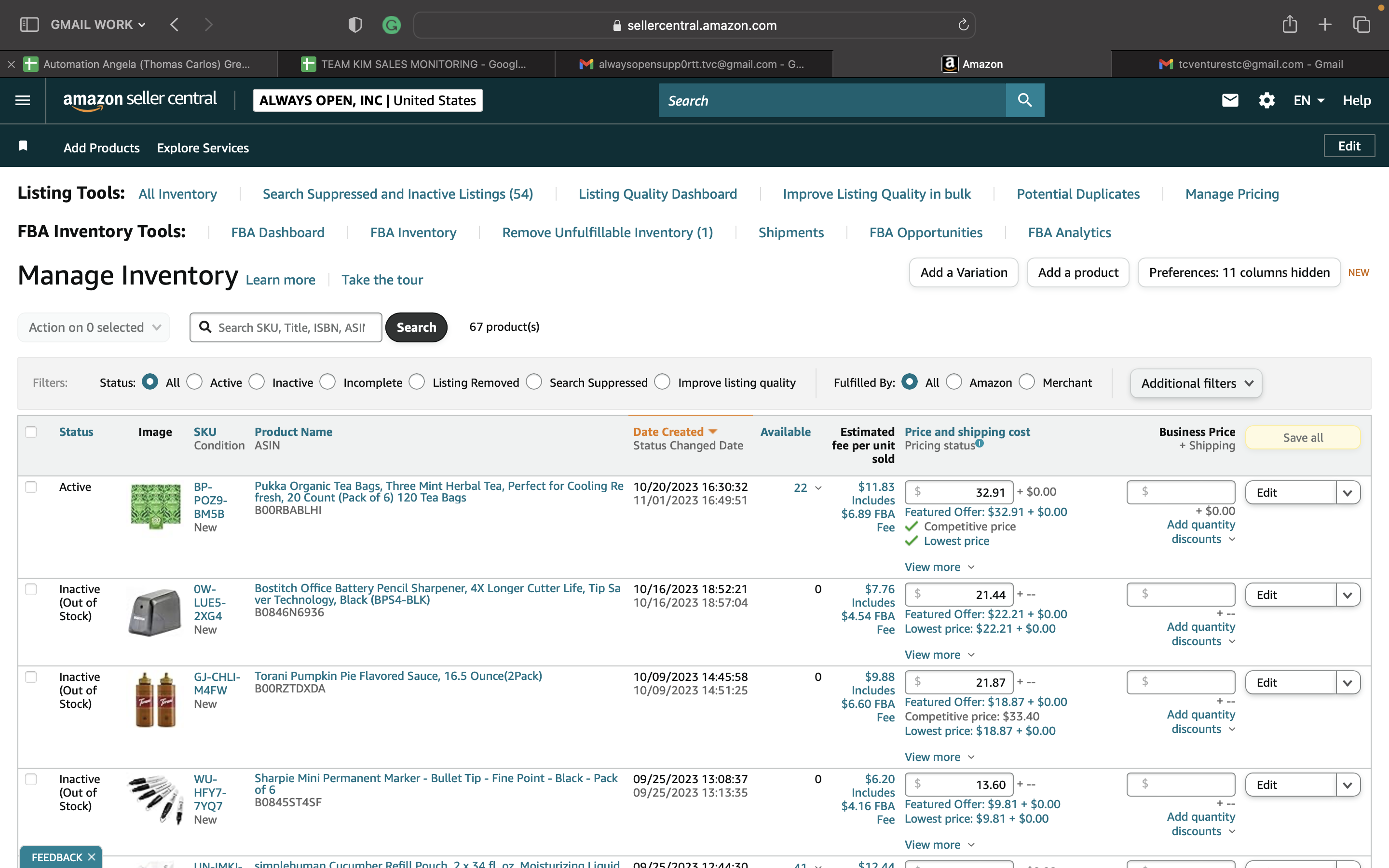This screenshot has width=1389, height=868.
Task: Open the messages envelope icon
Action: (1230, 100)
